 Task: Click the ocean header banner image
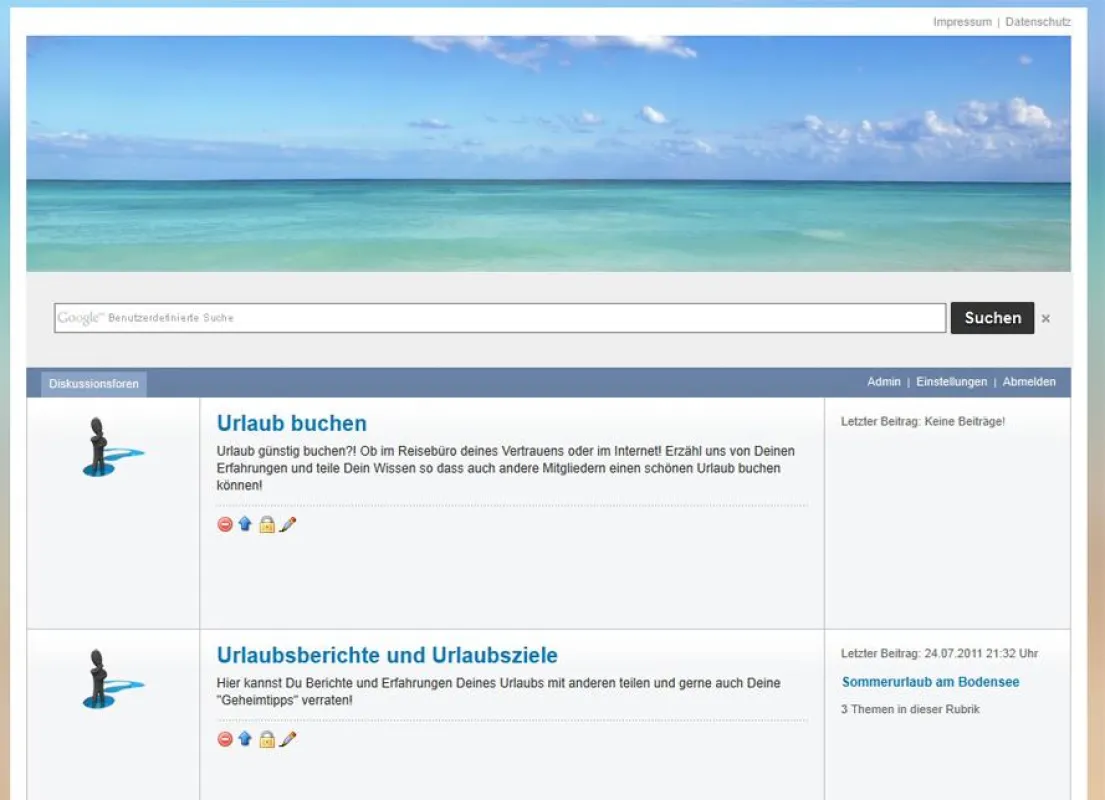tap(548, 154)
